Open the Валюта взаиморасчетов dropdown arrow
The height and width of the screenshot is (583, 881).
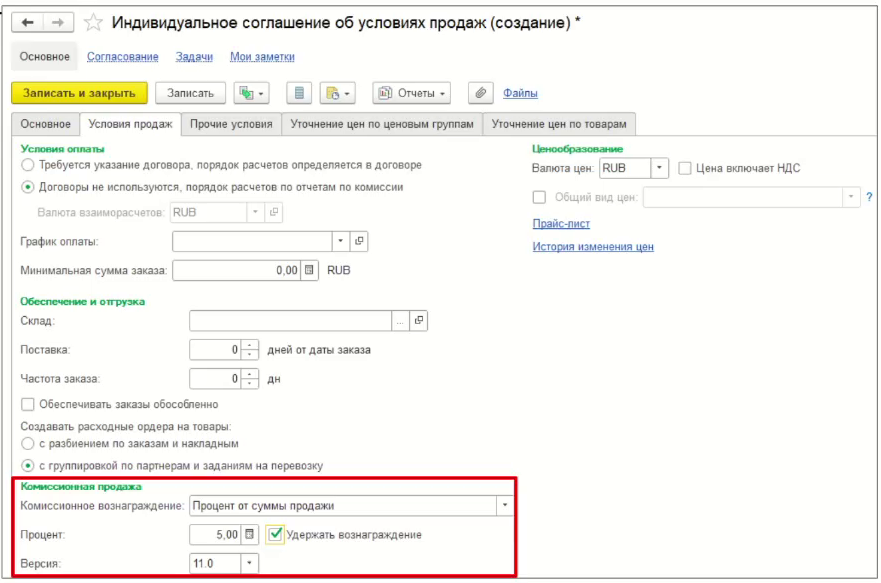pos(255,212)
